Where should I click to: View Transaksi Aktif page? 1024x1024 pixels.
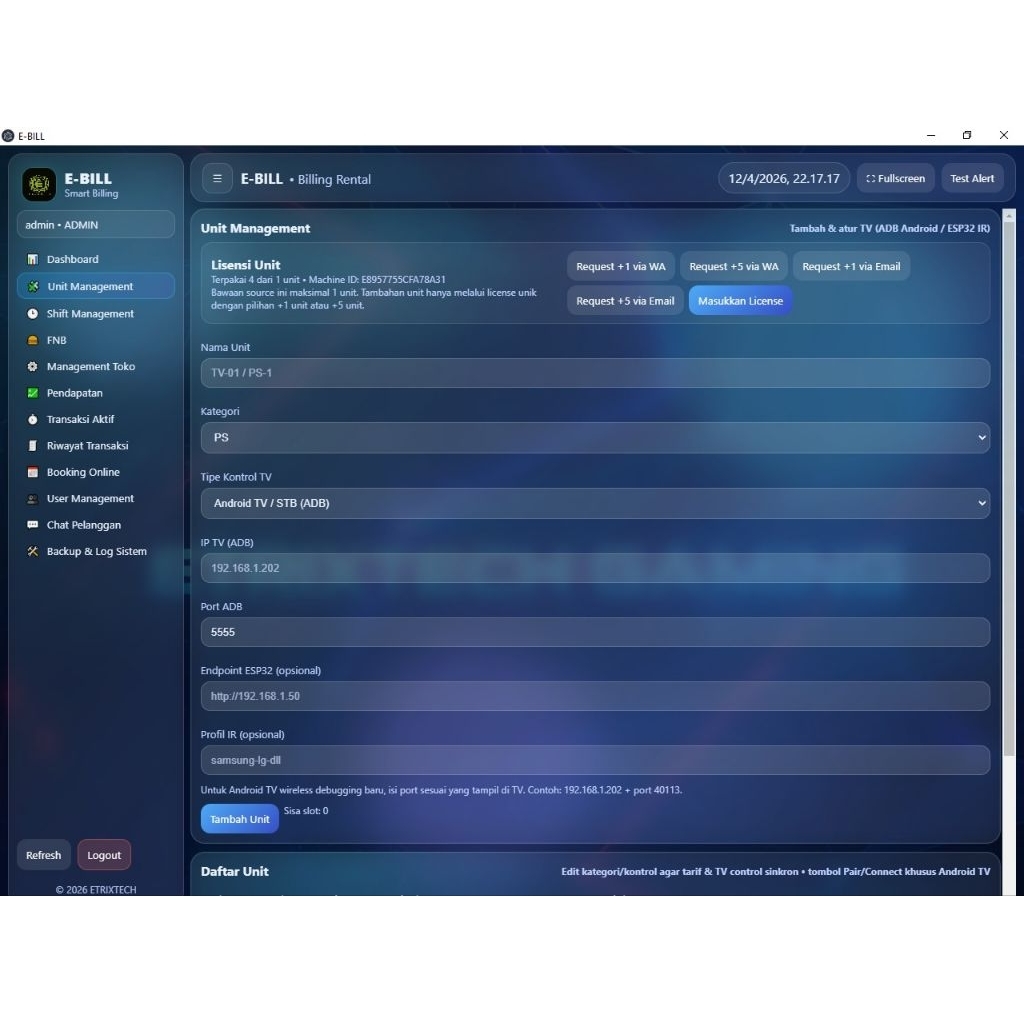[95, 419]
